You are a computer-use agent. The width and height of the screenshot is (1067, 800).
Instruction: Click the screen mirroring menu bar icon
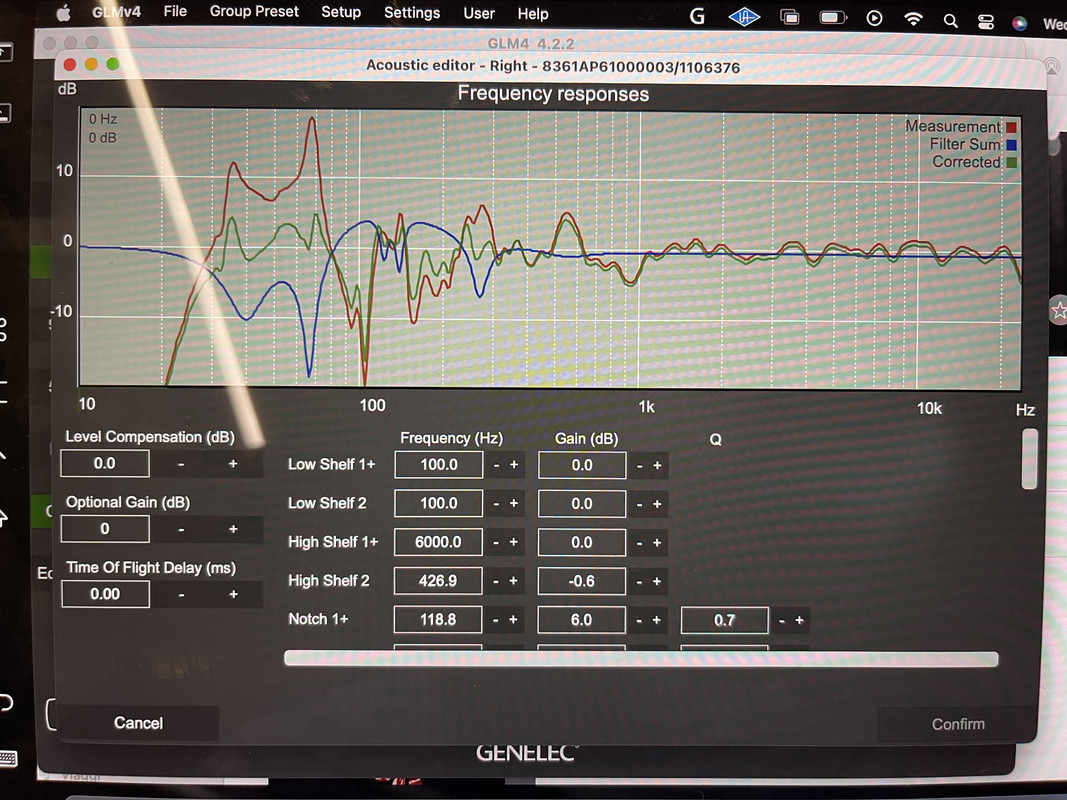pyautogui.click(x=789, y=17)
